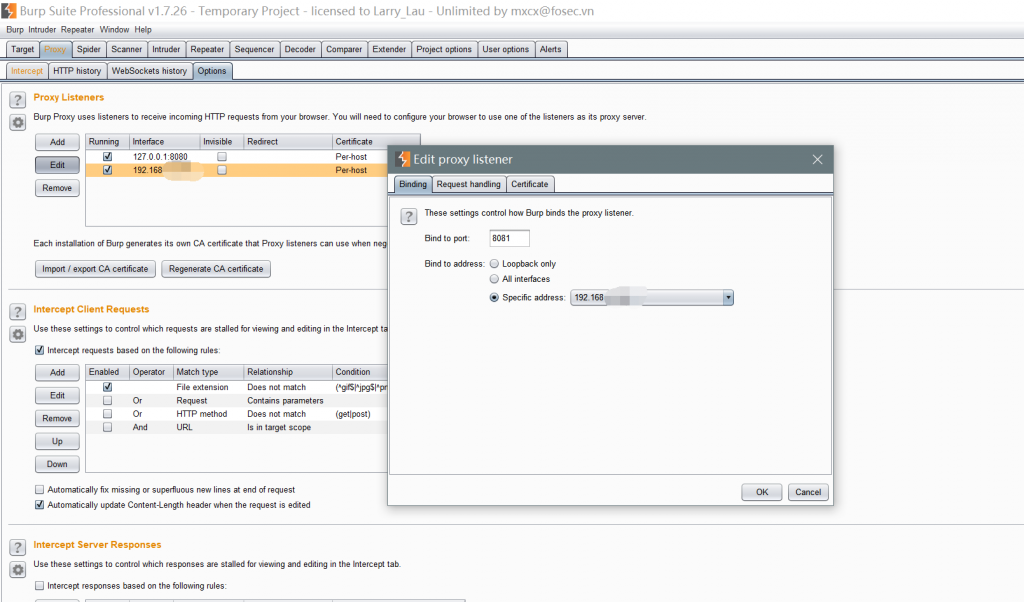Switch to the Project options tab
Viewport: 1024px width, 602px height.
click(x=444, y=49)
